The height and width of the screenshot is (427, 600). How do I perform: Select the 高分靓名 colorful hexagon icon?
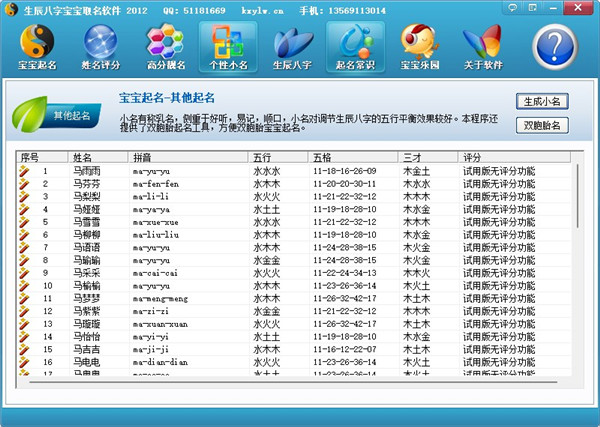coord(164,47)
